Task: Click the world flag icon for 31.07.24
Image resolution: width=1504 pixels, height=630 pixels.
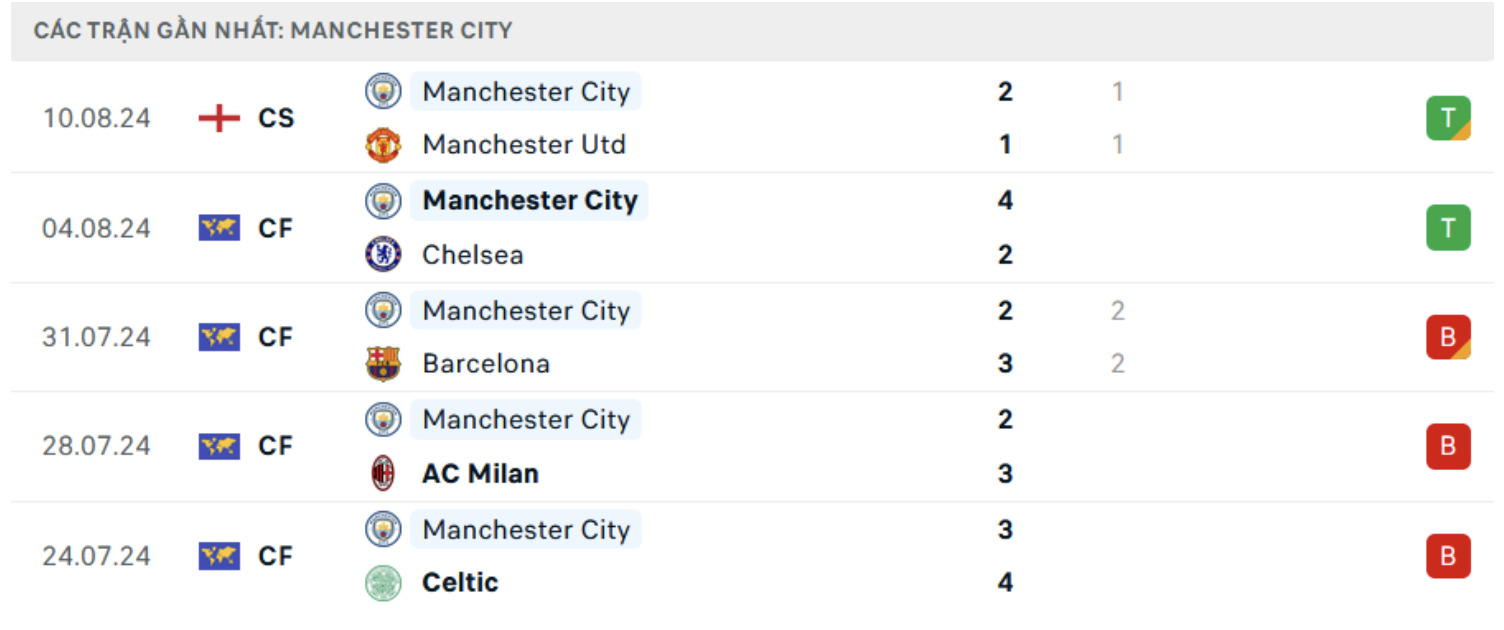Action: click(219, 337)
